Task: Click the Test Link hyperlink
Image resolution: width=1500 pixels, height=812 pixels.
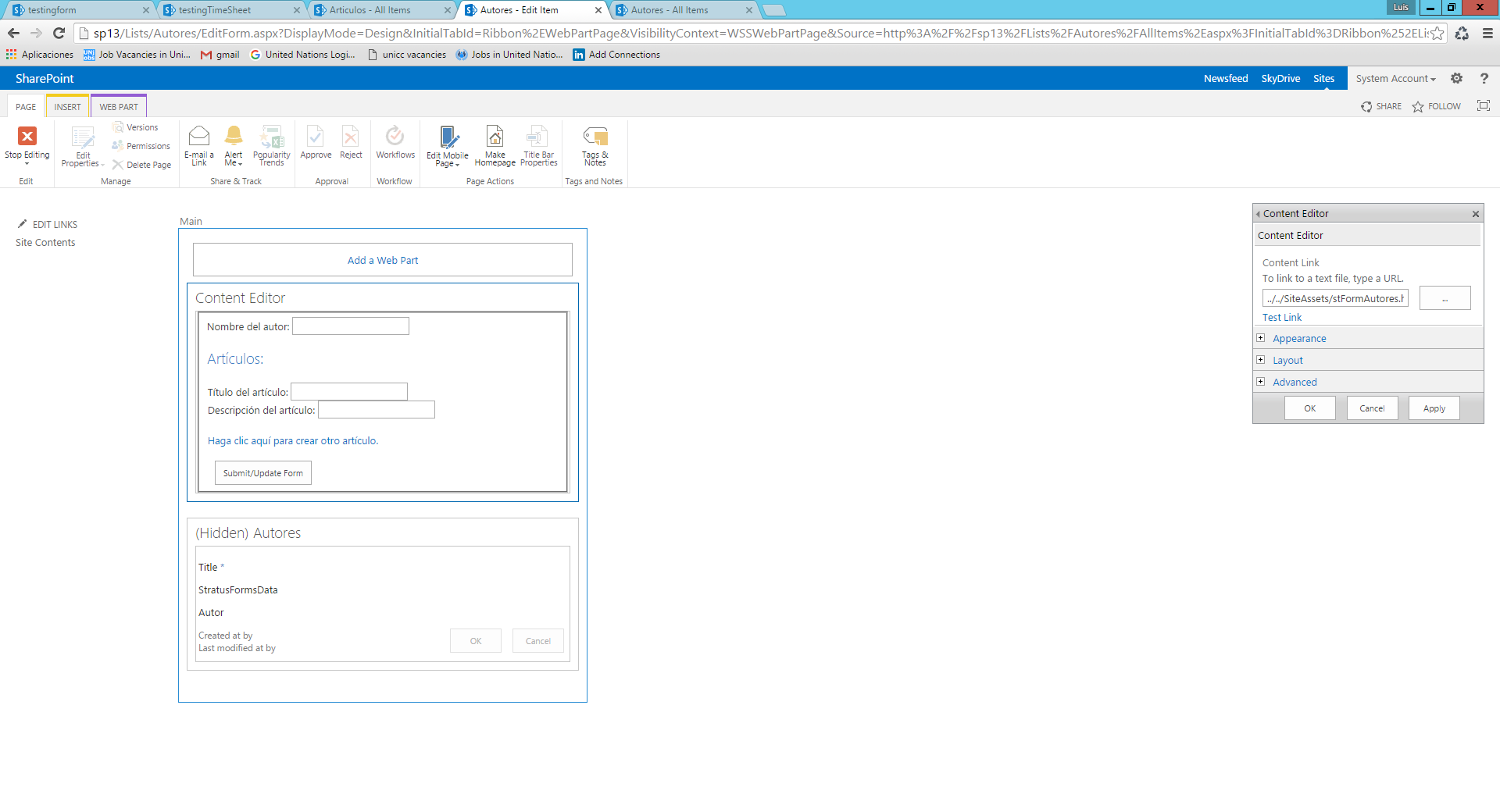Action: [1281, 317]
